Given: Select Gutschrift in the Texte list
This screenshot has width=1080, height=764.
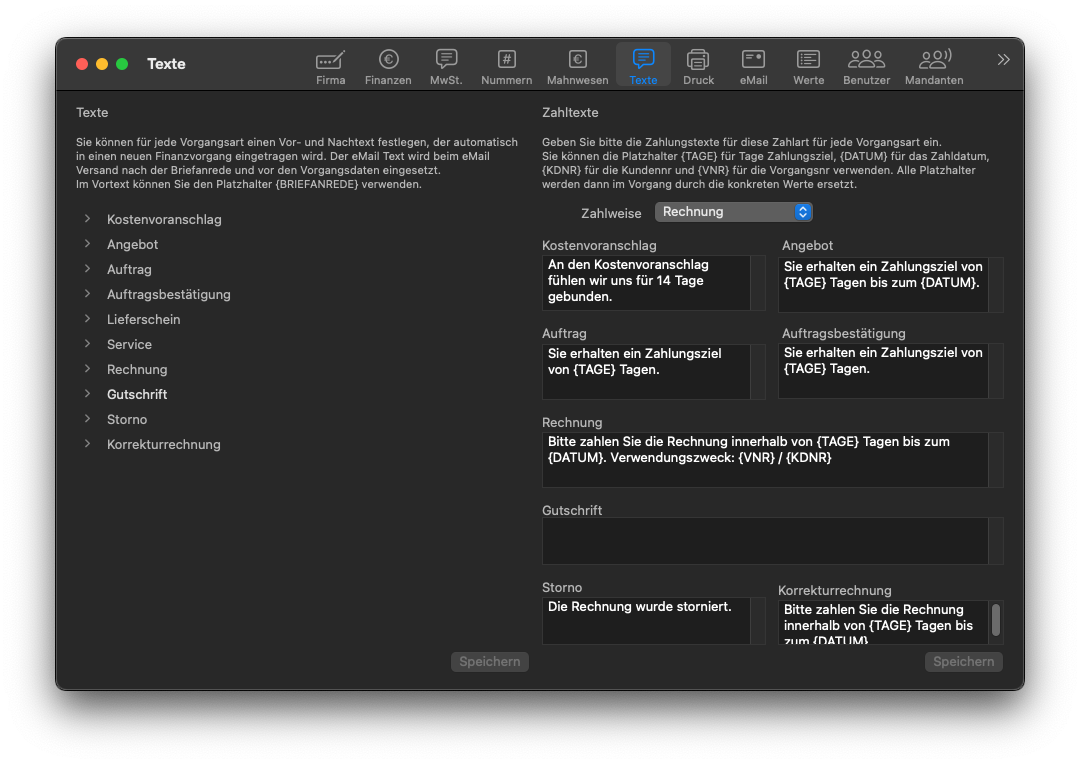Looking at the screenshot, I should coord(137,394).
